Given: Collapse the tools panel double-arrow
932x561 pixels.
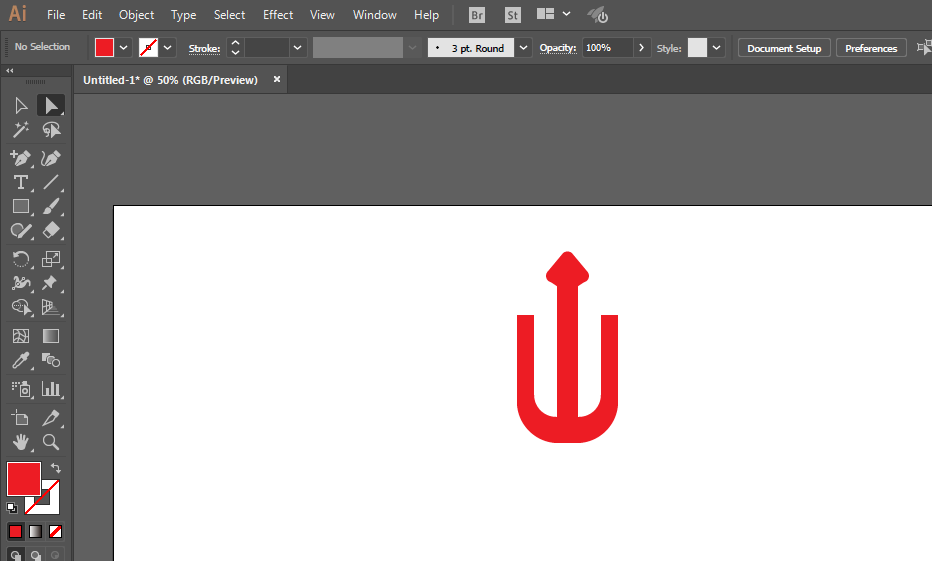Looking at the screenshot, I should click(10, 70).
